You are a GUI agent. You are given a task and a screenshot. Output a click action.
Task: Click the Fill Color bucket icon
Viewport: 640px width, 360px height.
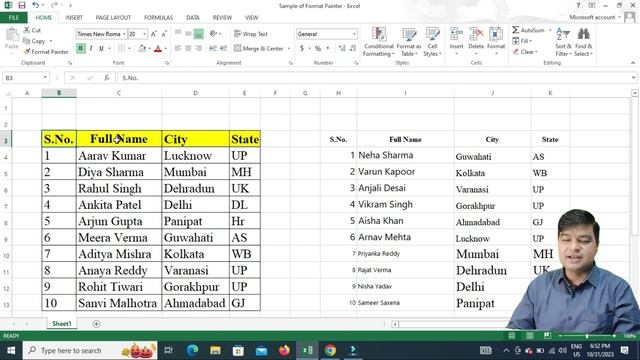(142, 48)
